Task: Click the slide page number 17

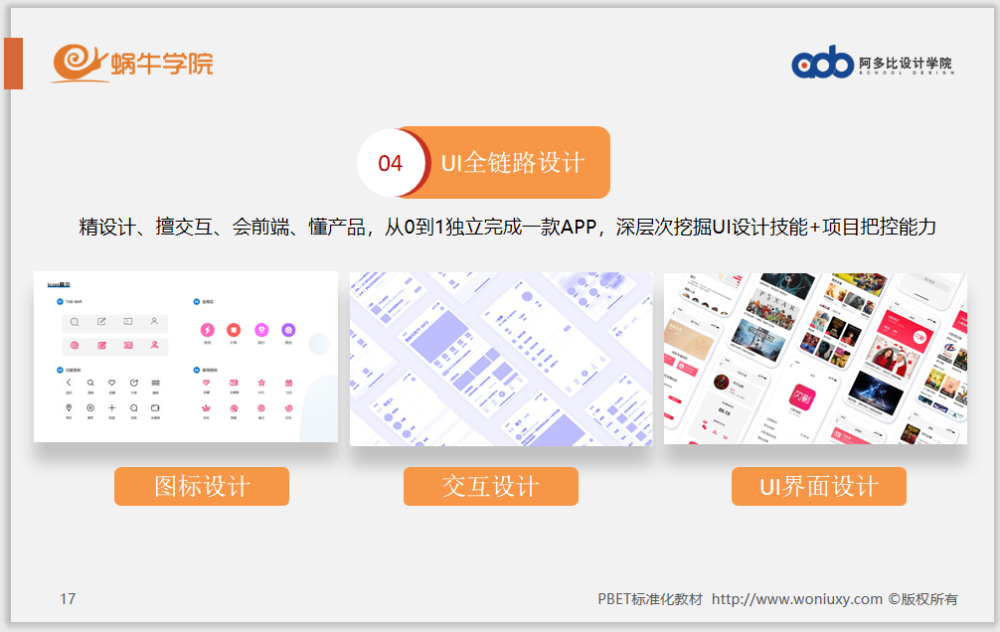Action: click(67, 599)
